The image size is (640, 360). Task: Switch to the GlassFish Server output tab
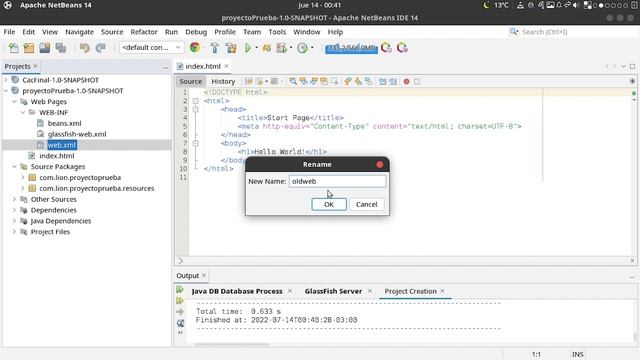tap(333, 291)
